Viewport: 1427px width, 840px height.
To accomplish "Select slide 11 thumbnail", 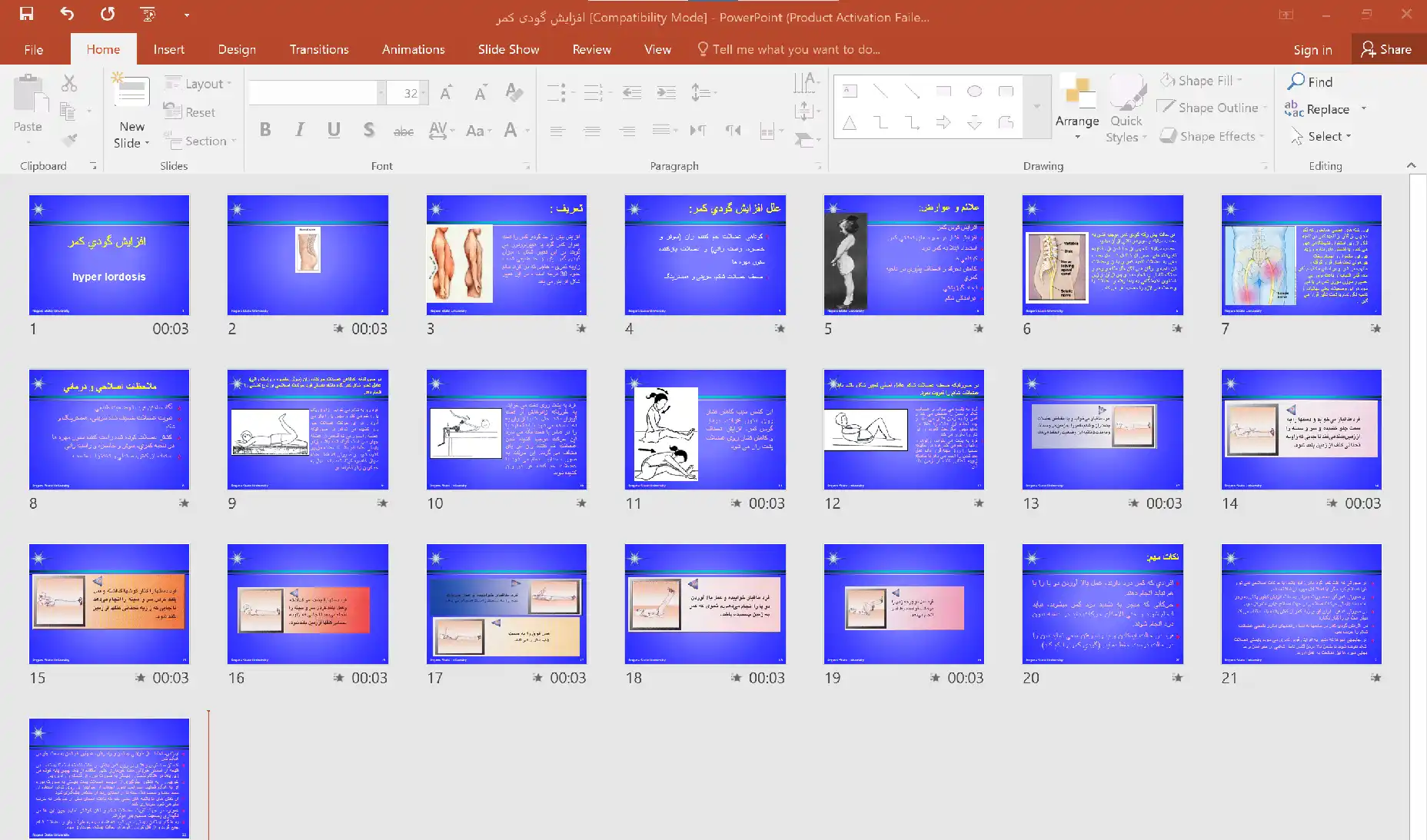I will point(705,430).
